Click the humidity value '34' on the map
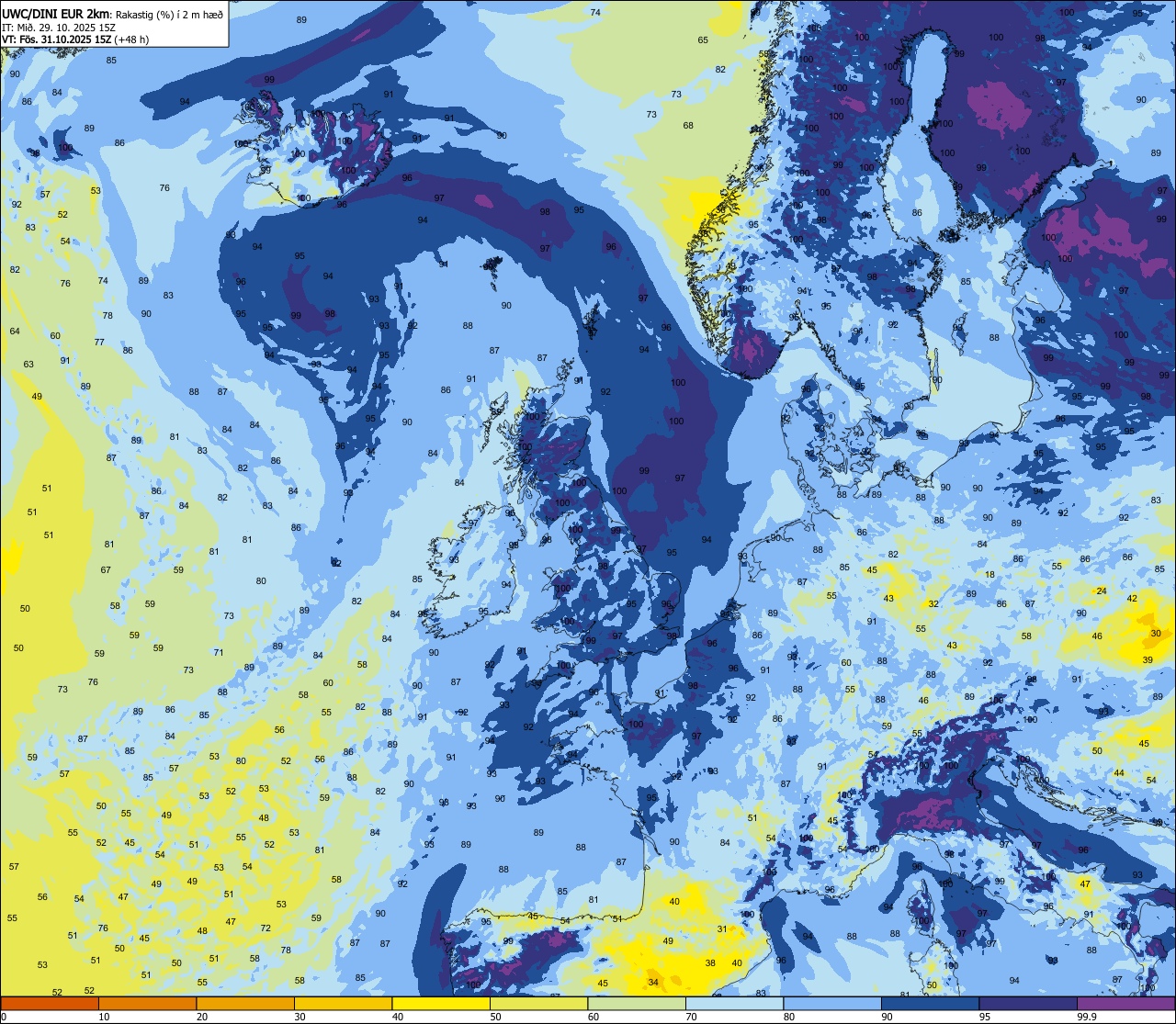This screenshot has height=1024, width=1176. (x=653, y=983)
